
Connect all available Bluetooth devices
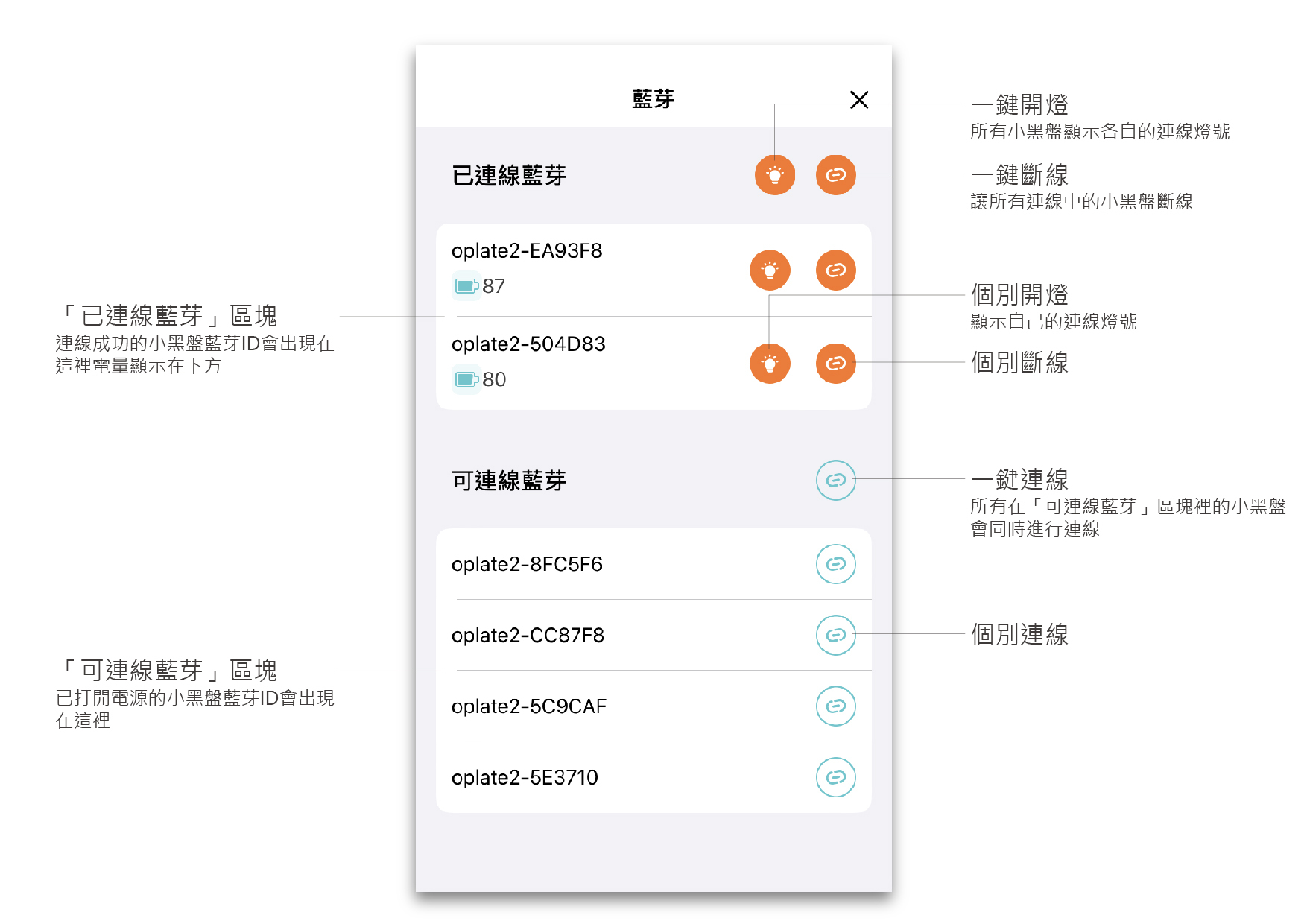click(835, 481)
